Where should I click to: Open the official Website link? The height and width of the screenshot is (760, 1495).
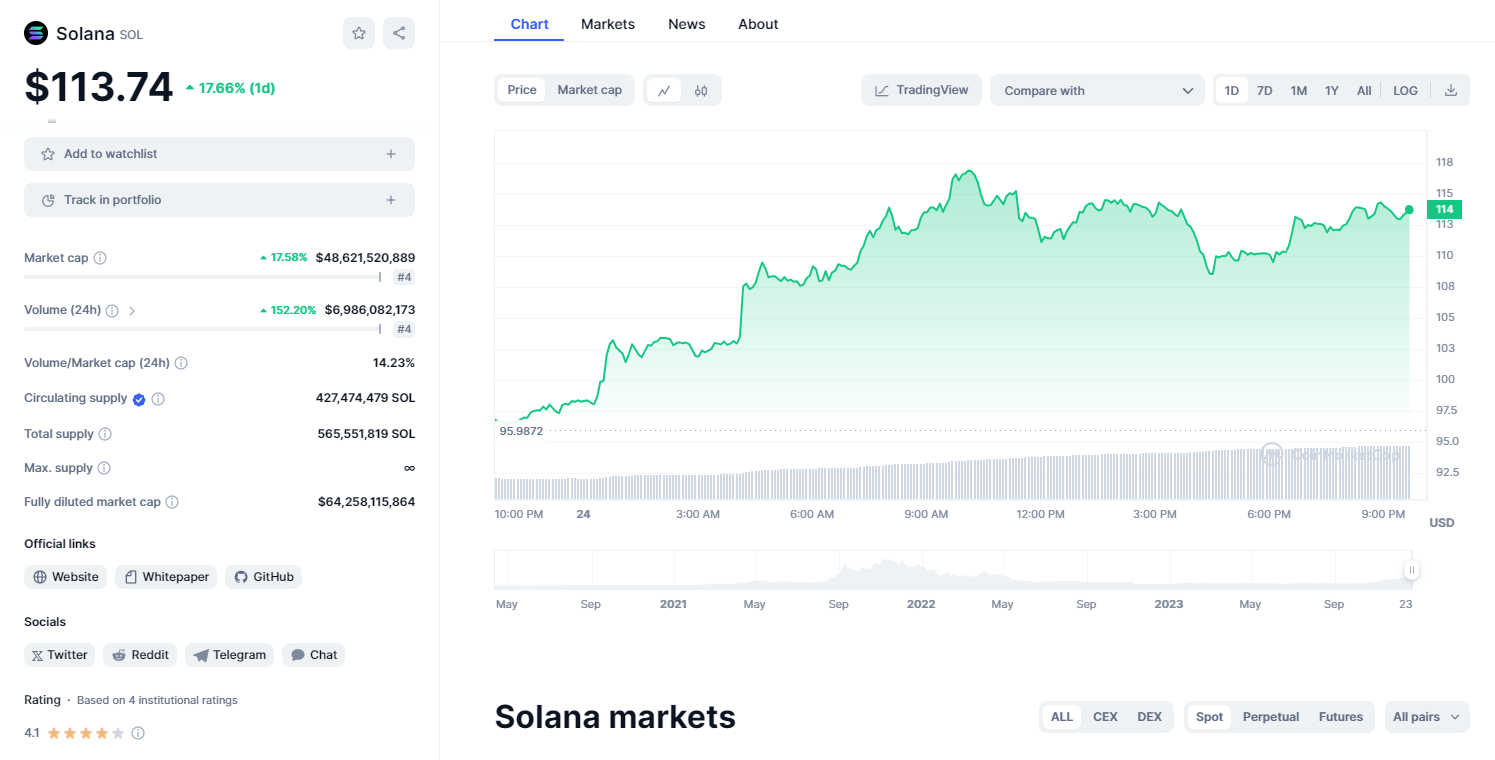pyautogui.click(x=66, y=577)
